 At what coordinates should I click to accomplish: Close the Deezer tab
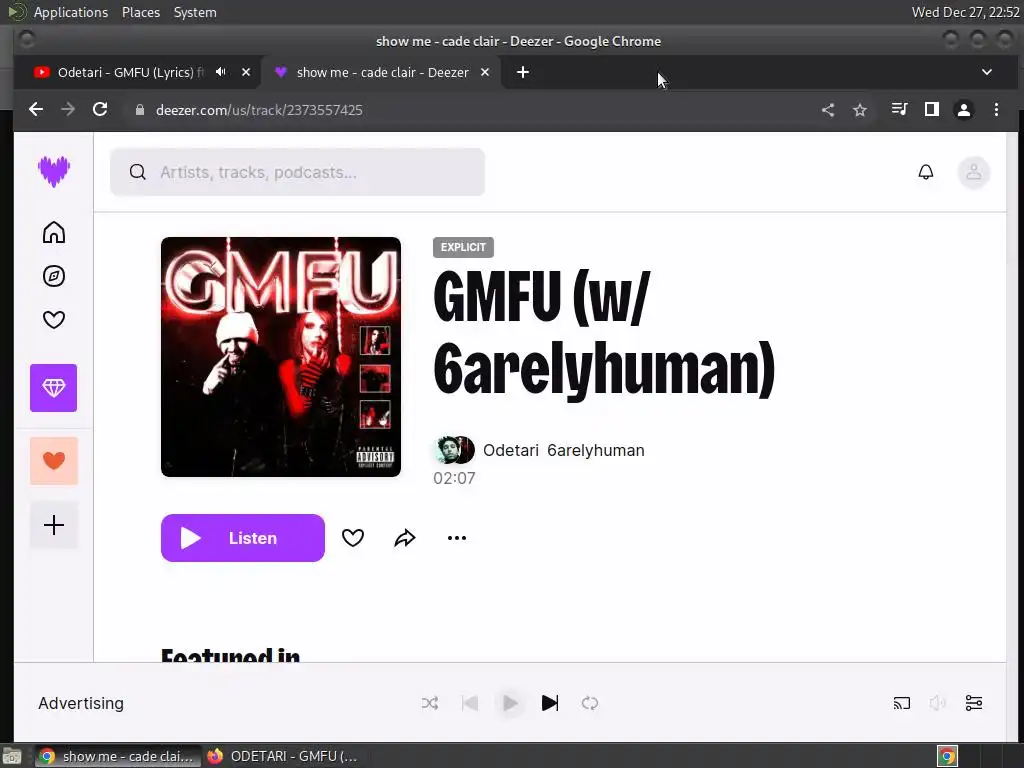485,72
